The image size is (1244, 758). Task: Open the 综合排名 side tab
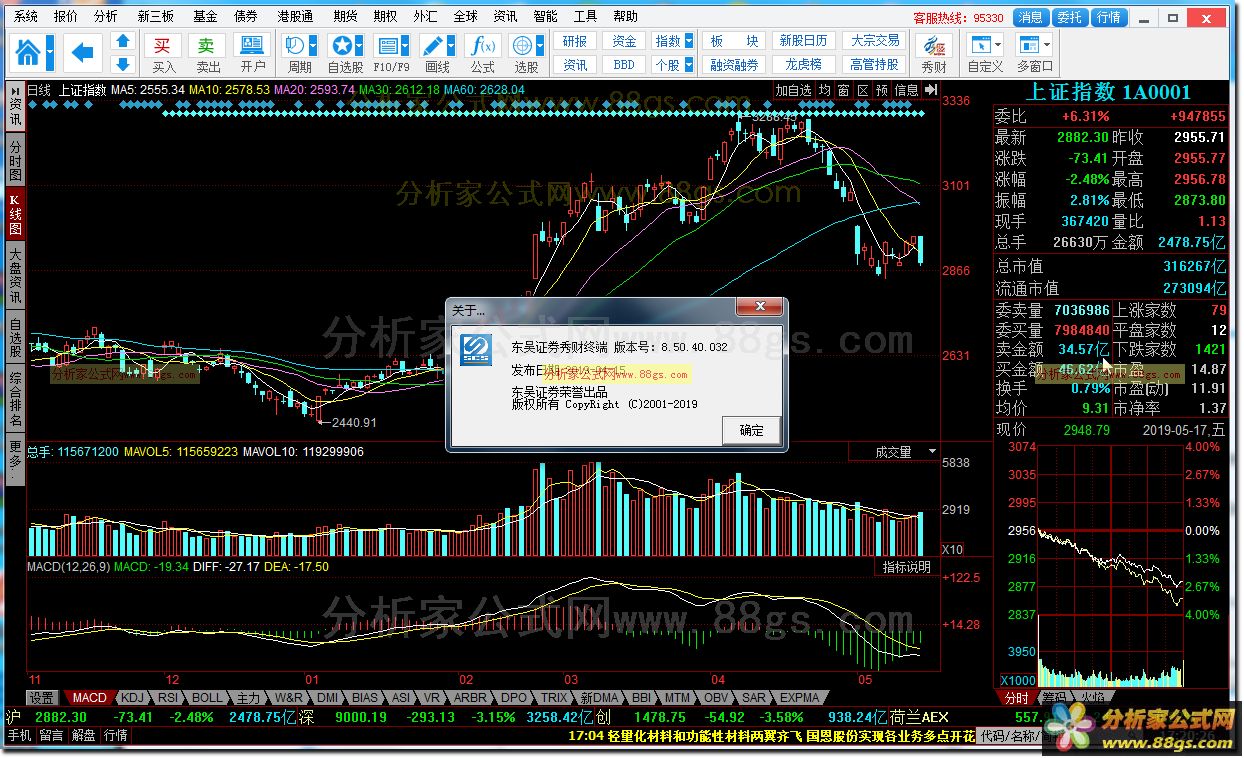coord(15,399)
